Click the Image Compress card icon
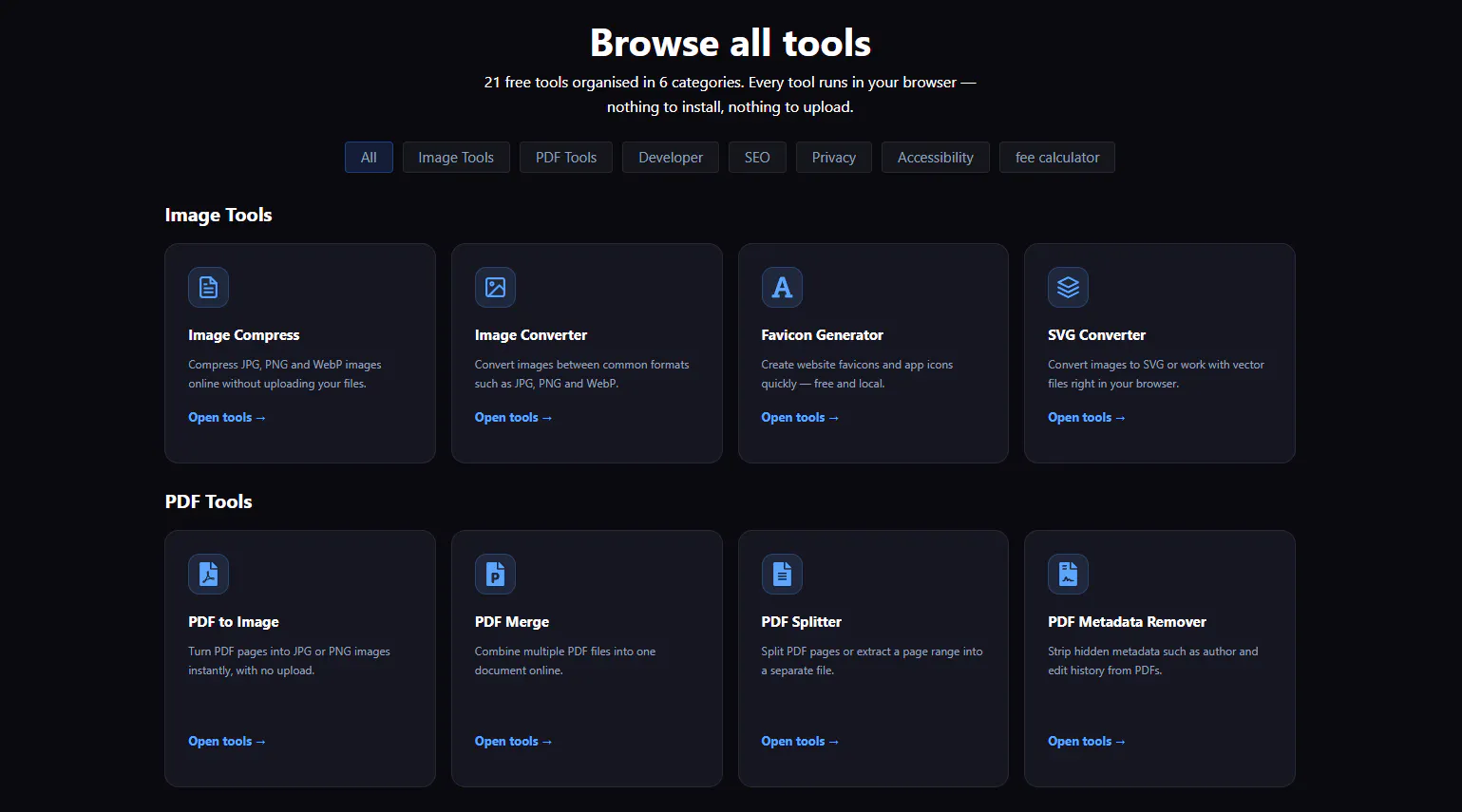Screen dimensions: 1462x812 (208, 287)
